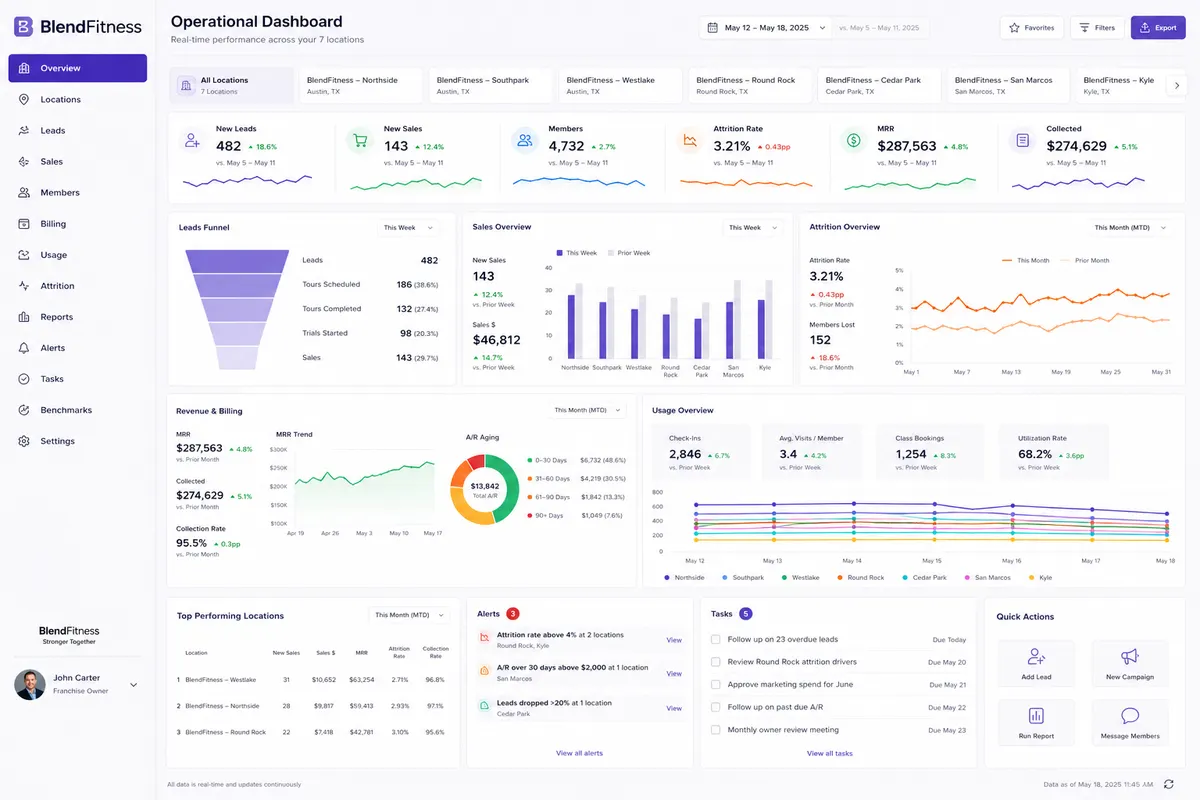This screenshot has height=800, width=1200.
Task: Click the Leads icon in sidebar
Action: click(24, 130)
